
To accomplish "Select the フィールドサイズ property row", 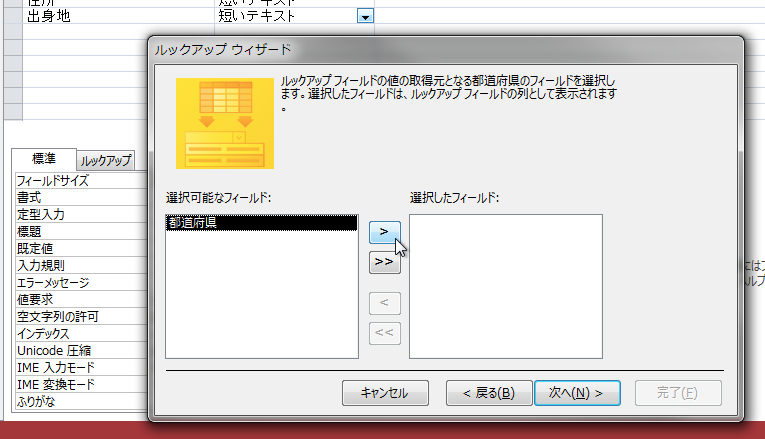I will point(81,180).
